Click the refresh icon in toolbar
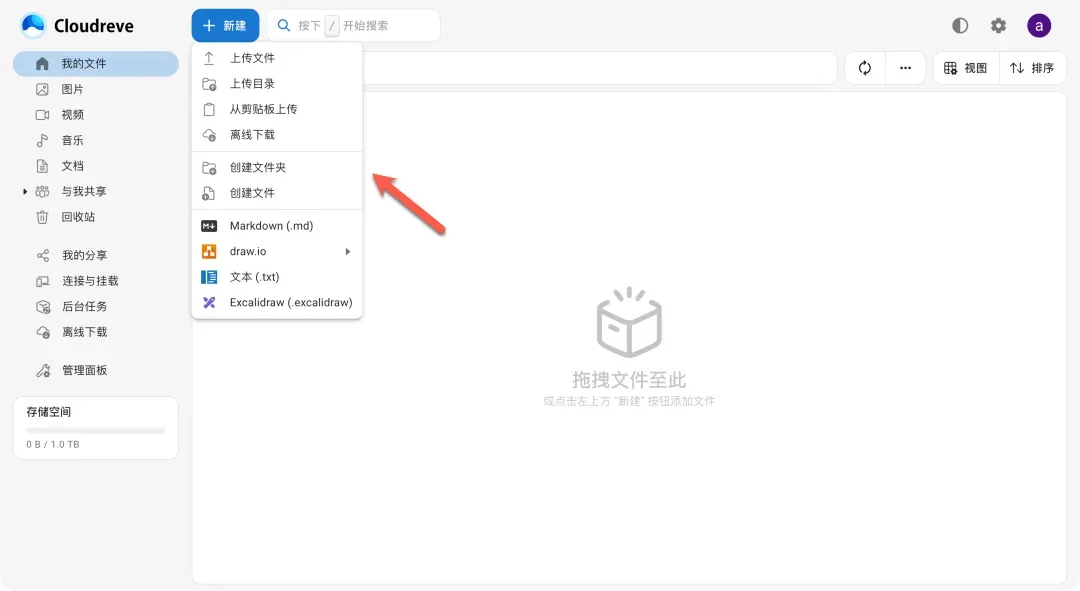This screenshot has height=591, width=1080. point(864,68)
